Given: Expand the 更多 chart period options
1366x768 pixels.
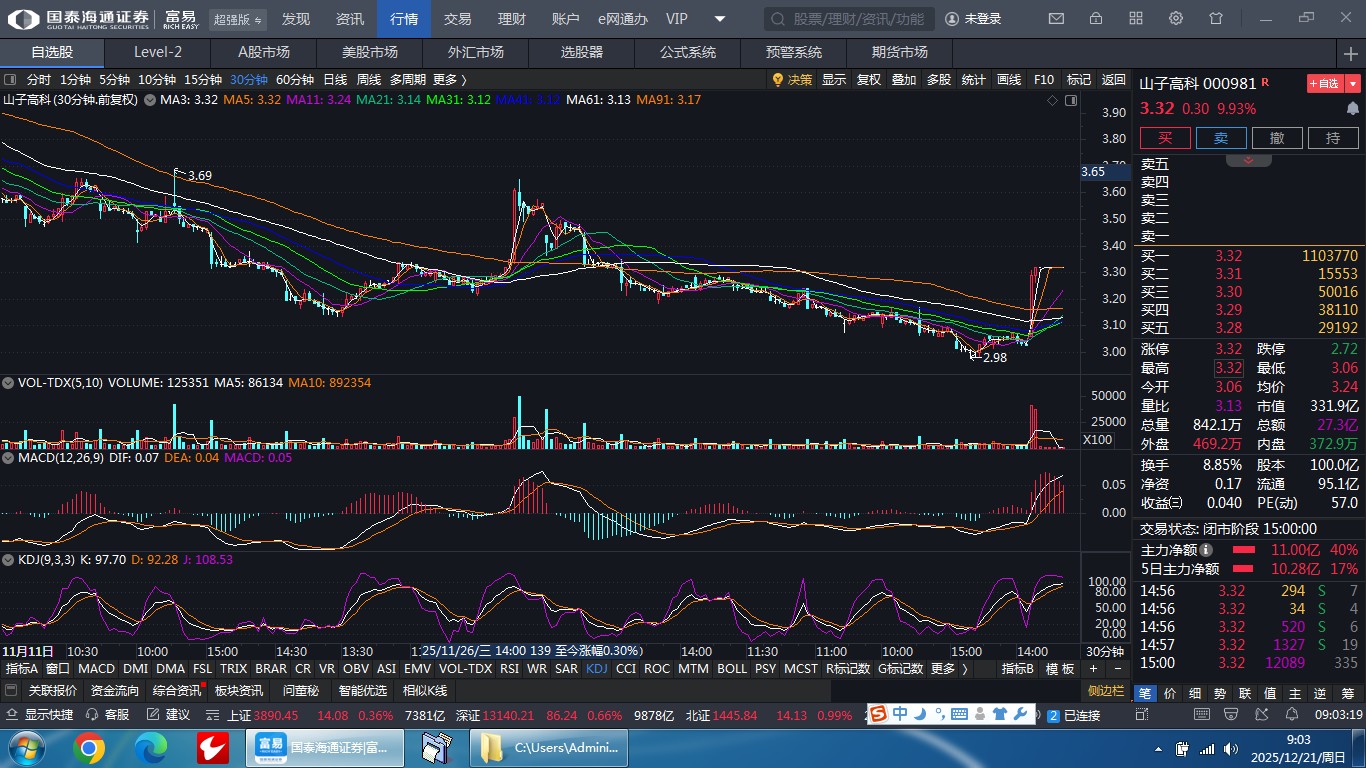Looking at the screenshot, I should [x=449, y=80].
